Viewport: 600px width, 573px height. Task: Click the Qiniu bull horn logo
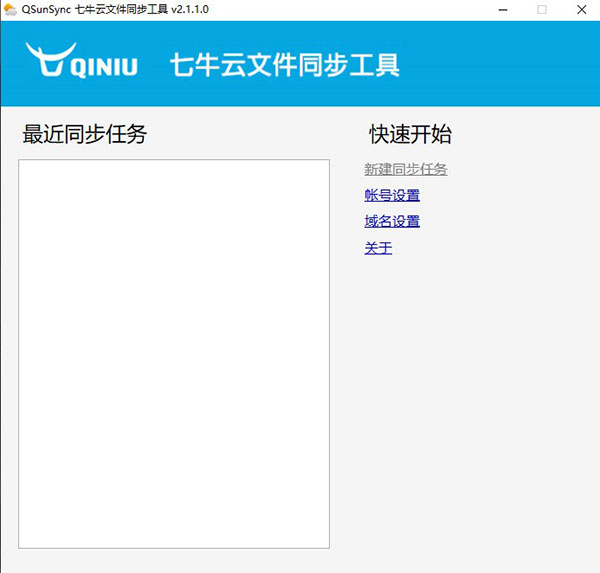click(46, 60)
